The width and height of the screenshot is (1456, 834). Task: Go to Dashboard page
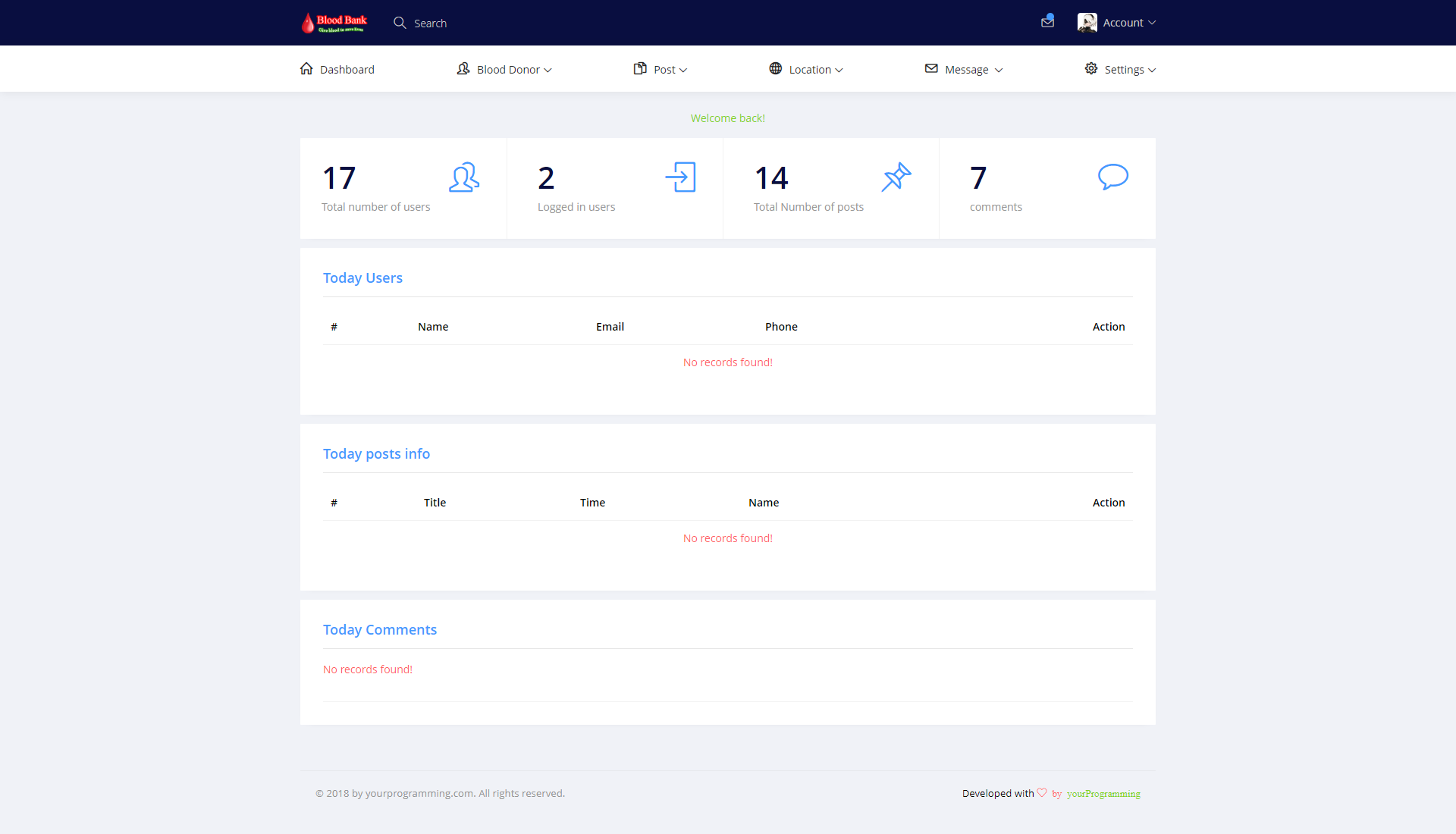point(347,70)
